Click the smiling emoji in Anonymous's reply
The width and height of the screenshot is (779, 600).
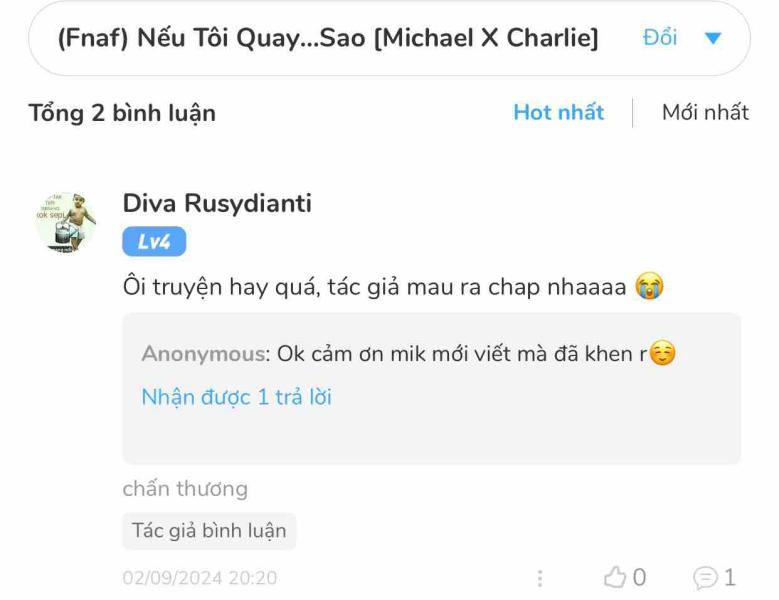tap(662, 353)
